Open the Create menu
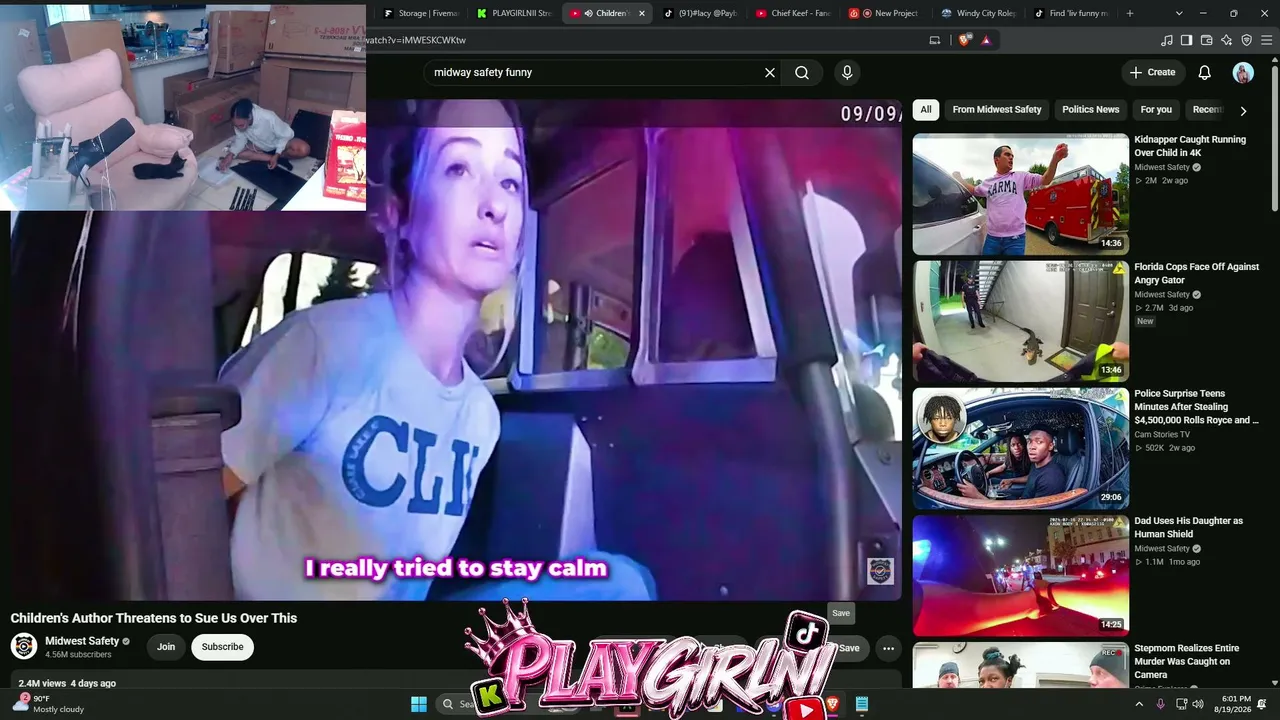 click(1152, 72)
